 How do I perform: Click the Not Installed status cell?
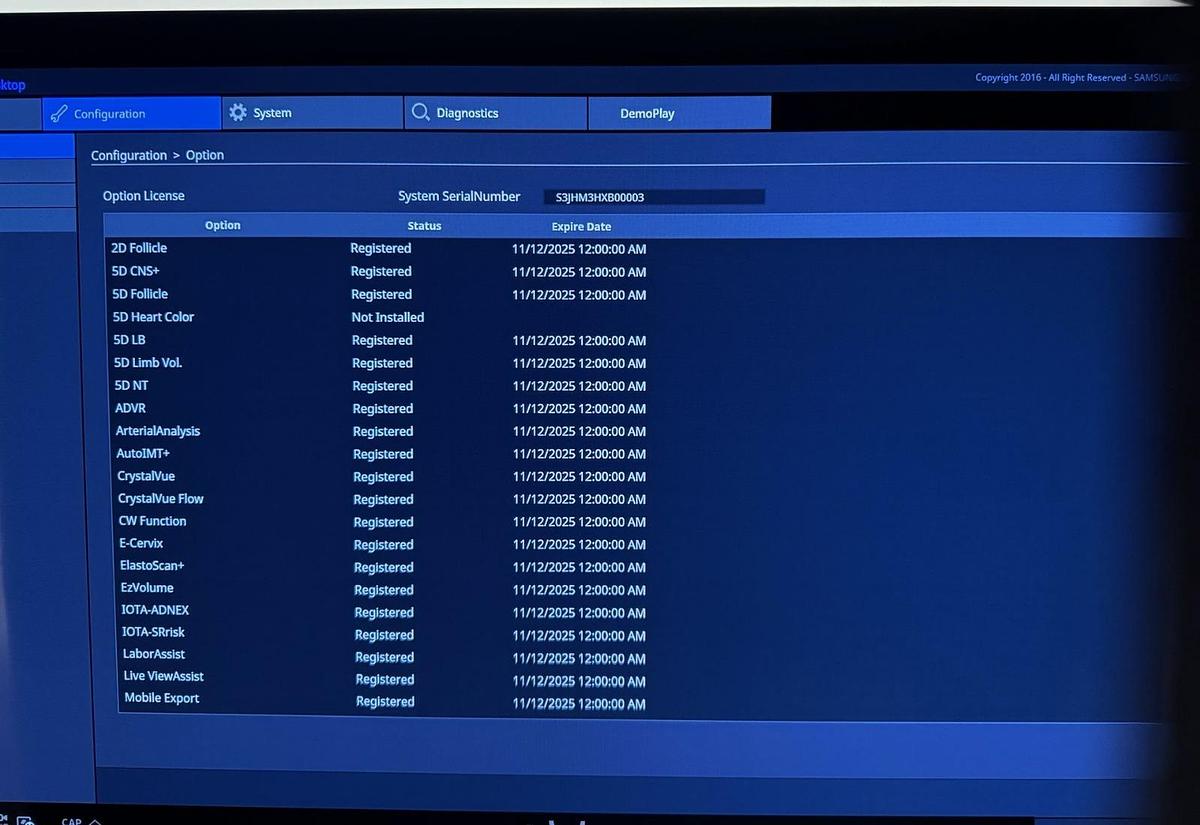click(x=387, y=318)
